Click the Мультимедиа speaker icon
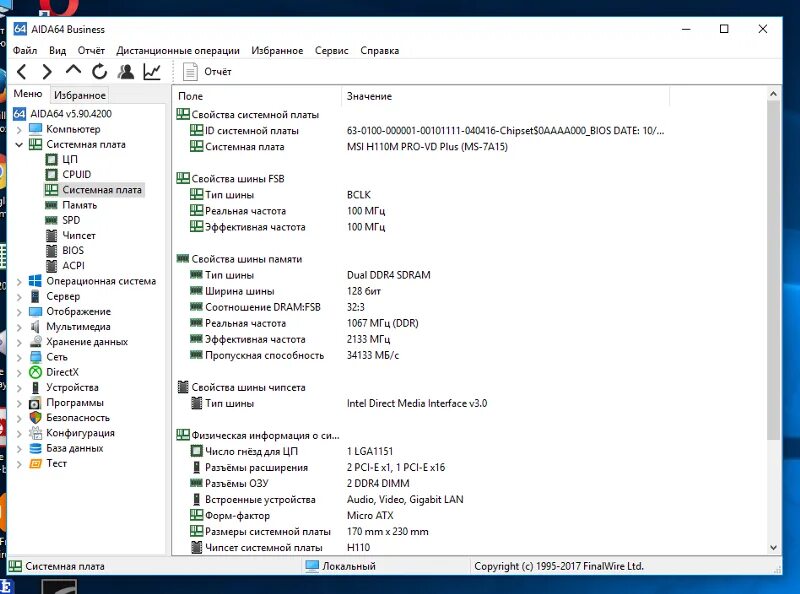The height and width of the screenshot is (594, 800). [35, 327]
